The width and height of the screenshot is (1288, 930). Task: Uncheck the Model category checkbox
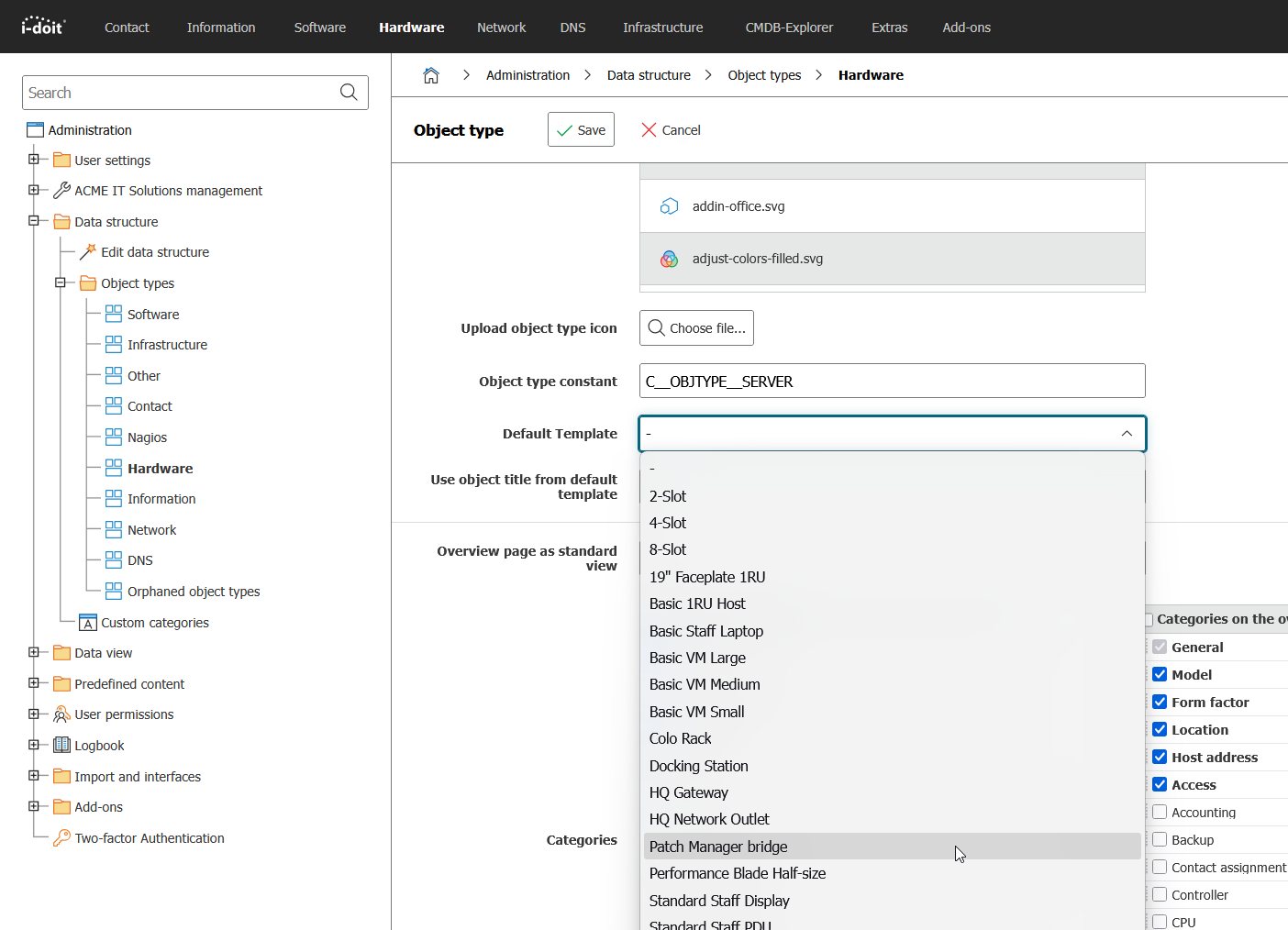point(1160,675)
